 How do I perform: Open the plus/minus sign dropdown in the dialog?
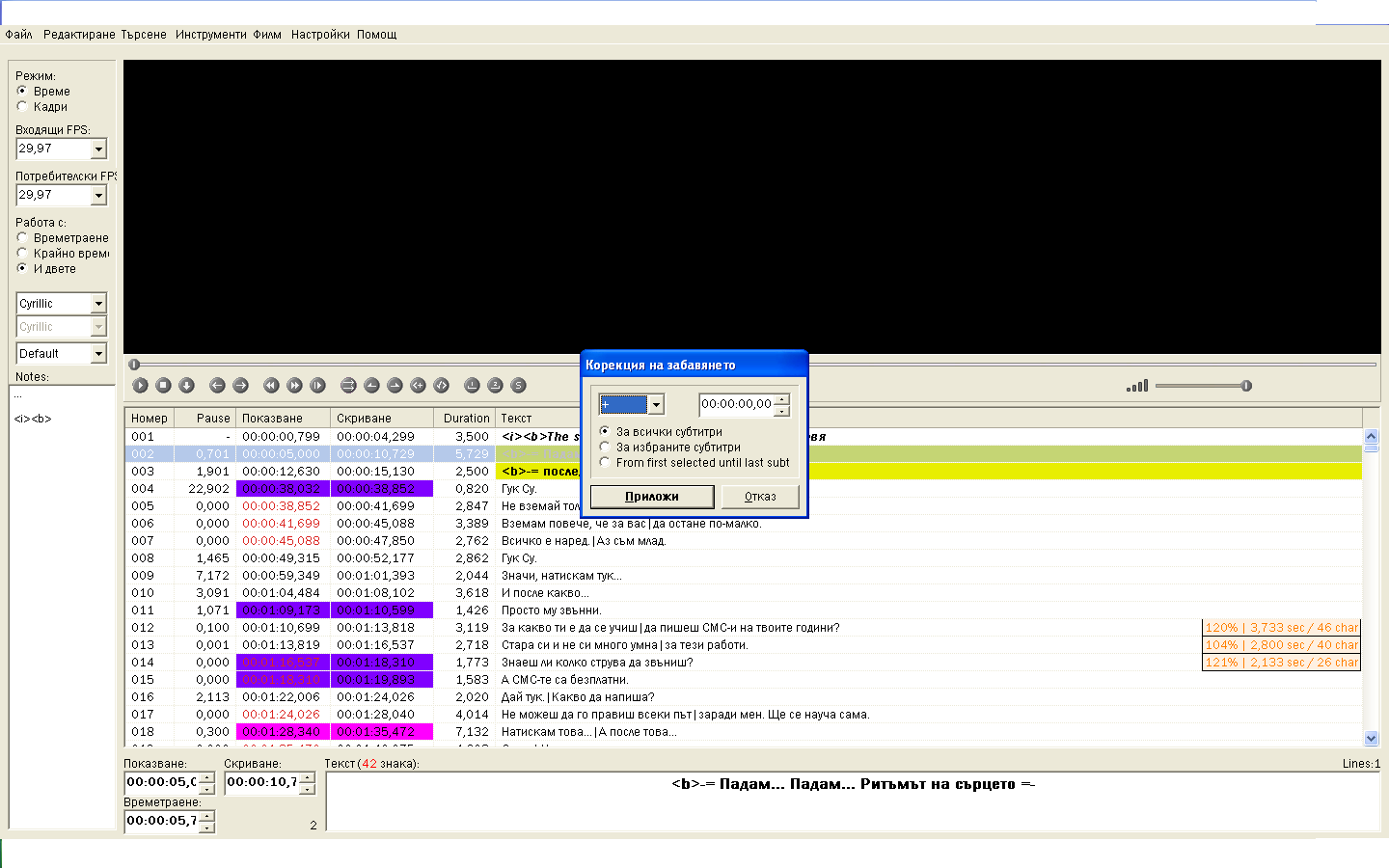pyautogui.click(x=656, y=404)
